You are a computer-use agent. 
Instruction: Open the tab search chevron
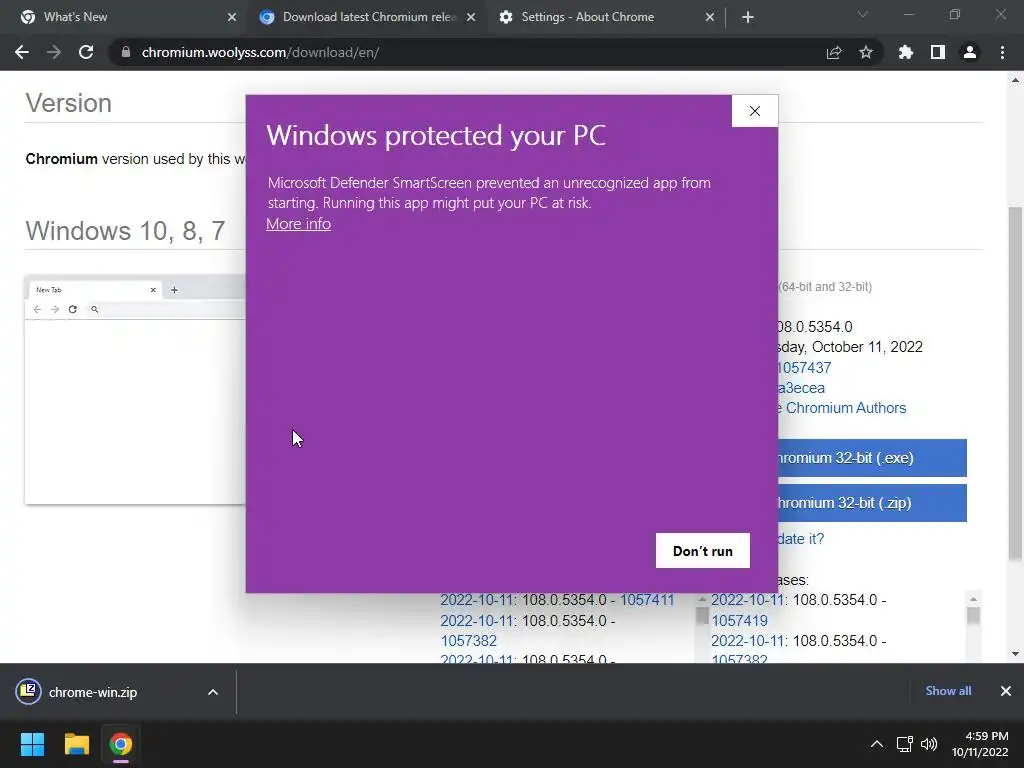tap(863, 14)
